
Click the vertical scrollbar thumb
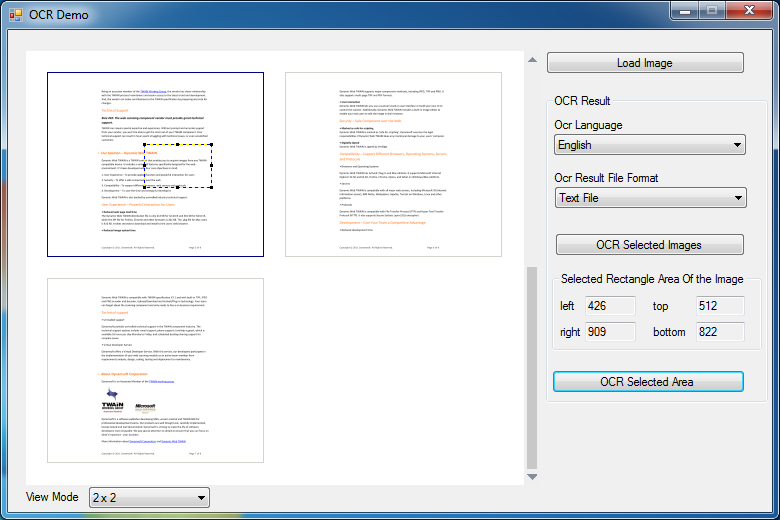coord(532,368)
